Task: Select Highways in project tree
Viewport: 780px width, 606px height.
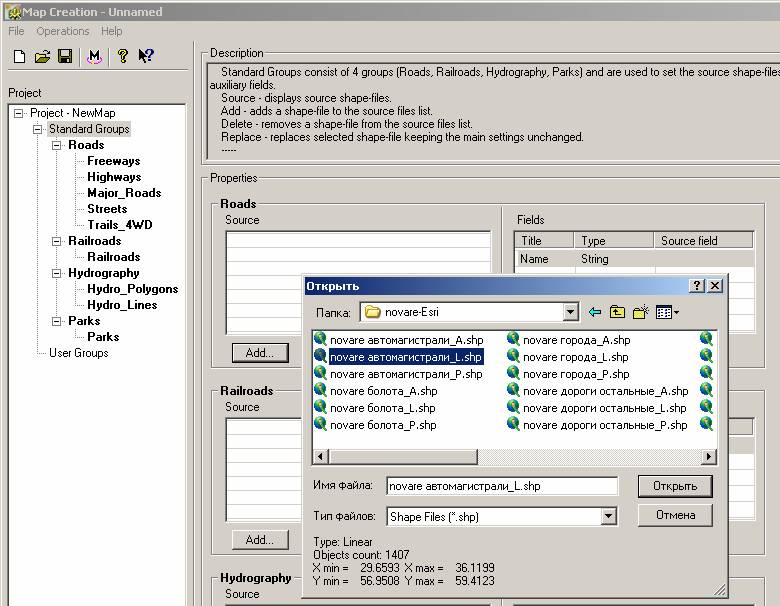Action: 114,177
